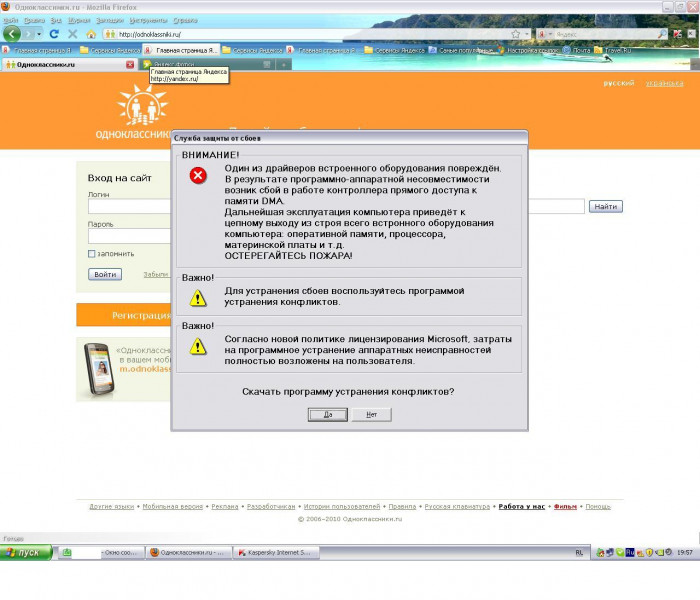700x600 pixels.
Task: Go to Home page icon
Action: click(x=91, y=34)
